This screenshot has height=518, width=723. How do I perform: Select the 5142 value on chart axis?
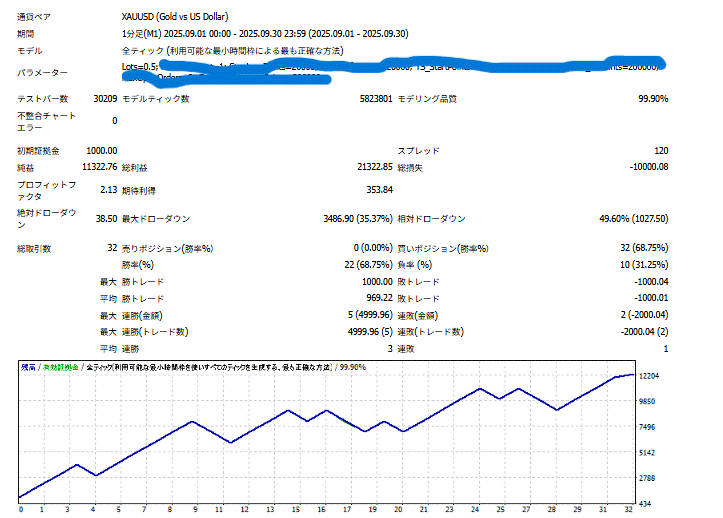tap(647, 453)
